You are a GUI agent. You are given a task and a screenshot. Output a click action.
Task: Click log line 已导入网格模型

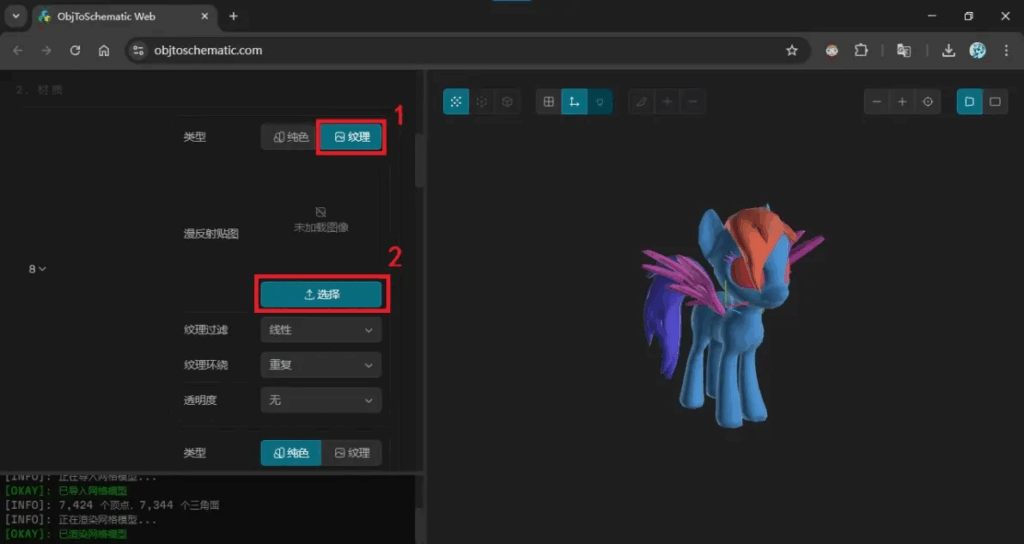[66, 490]
